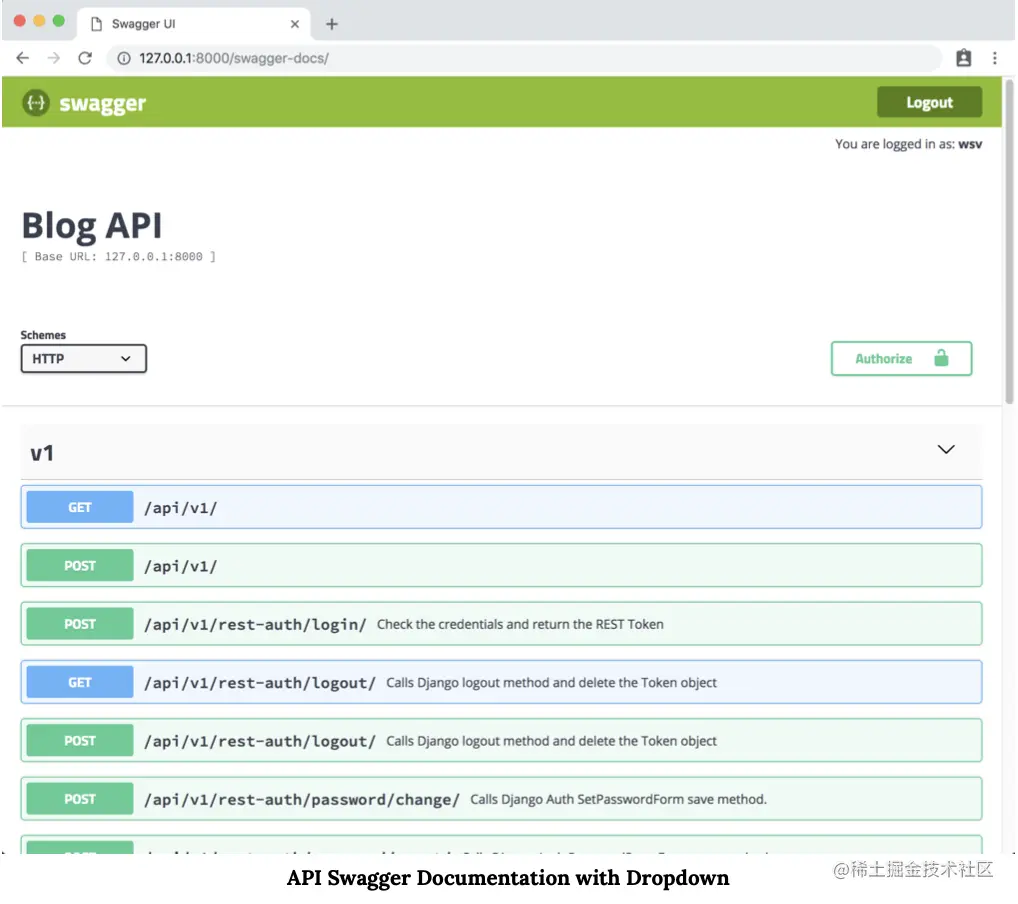Click the Authorize button

[901, 358]
